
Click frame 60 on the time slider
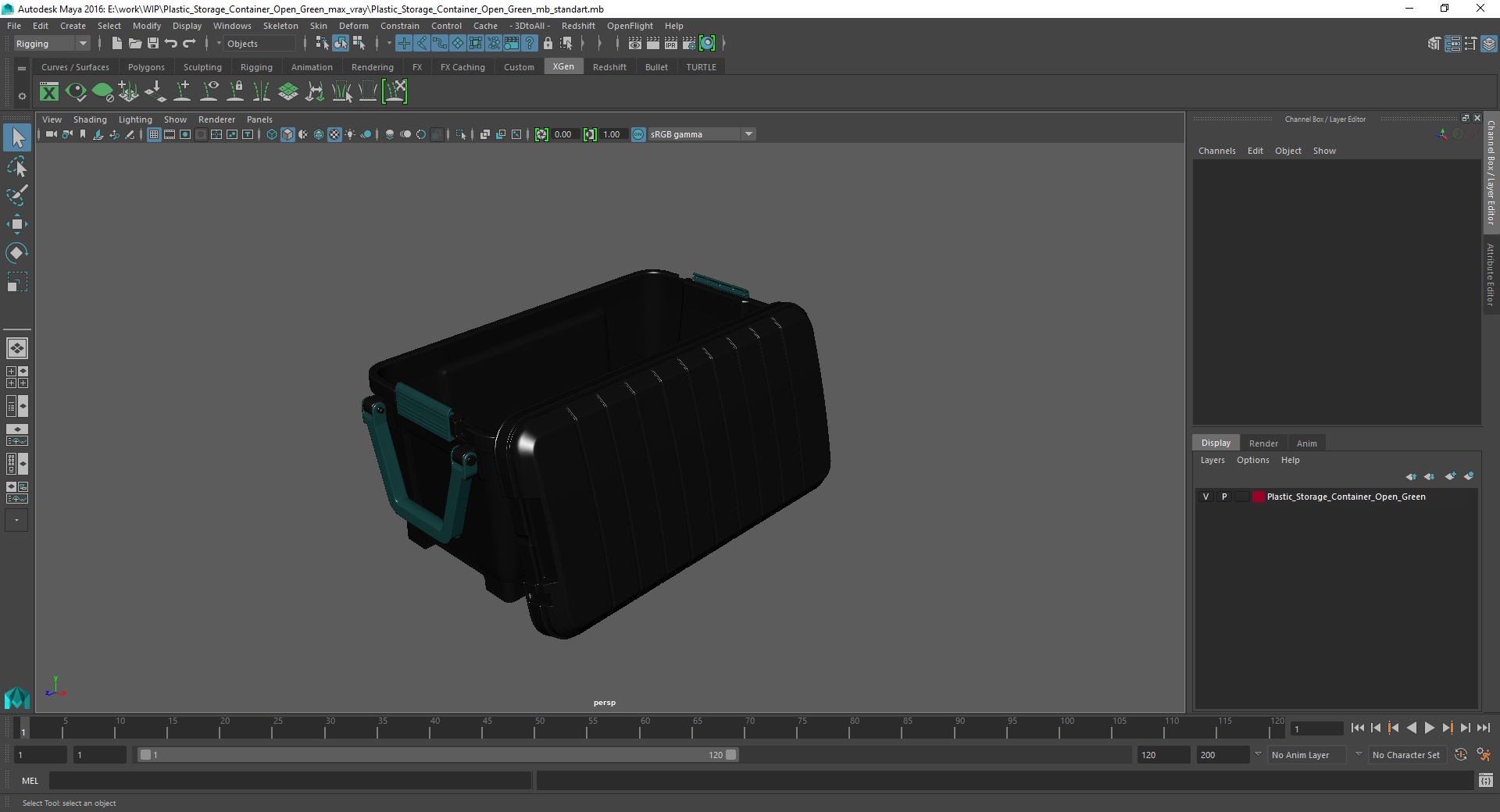tap(645, 728)
